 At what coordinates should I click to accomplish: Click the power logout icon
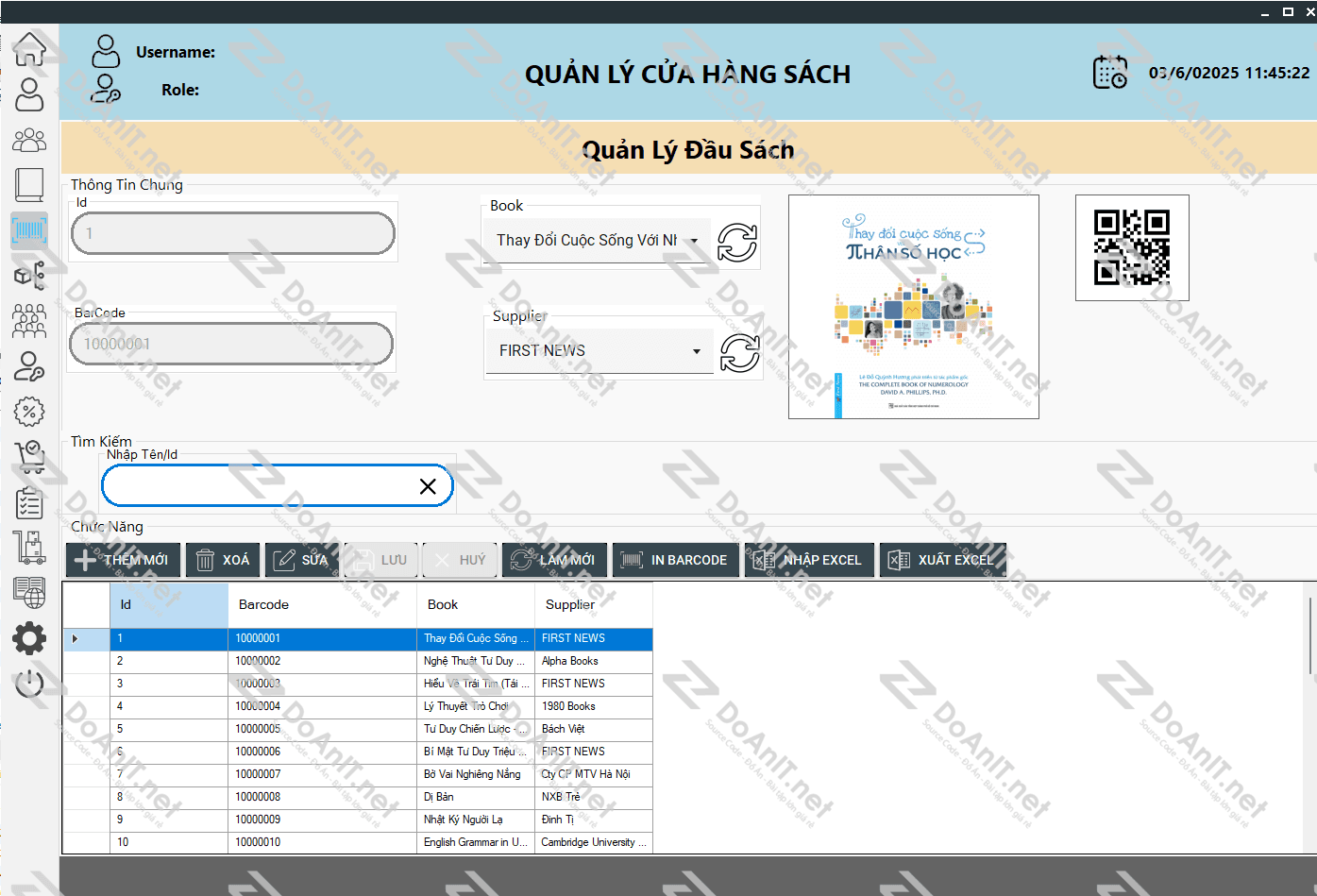click(29, 683)
